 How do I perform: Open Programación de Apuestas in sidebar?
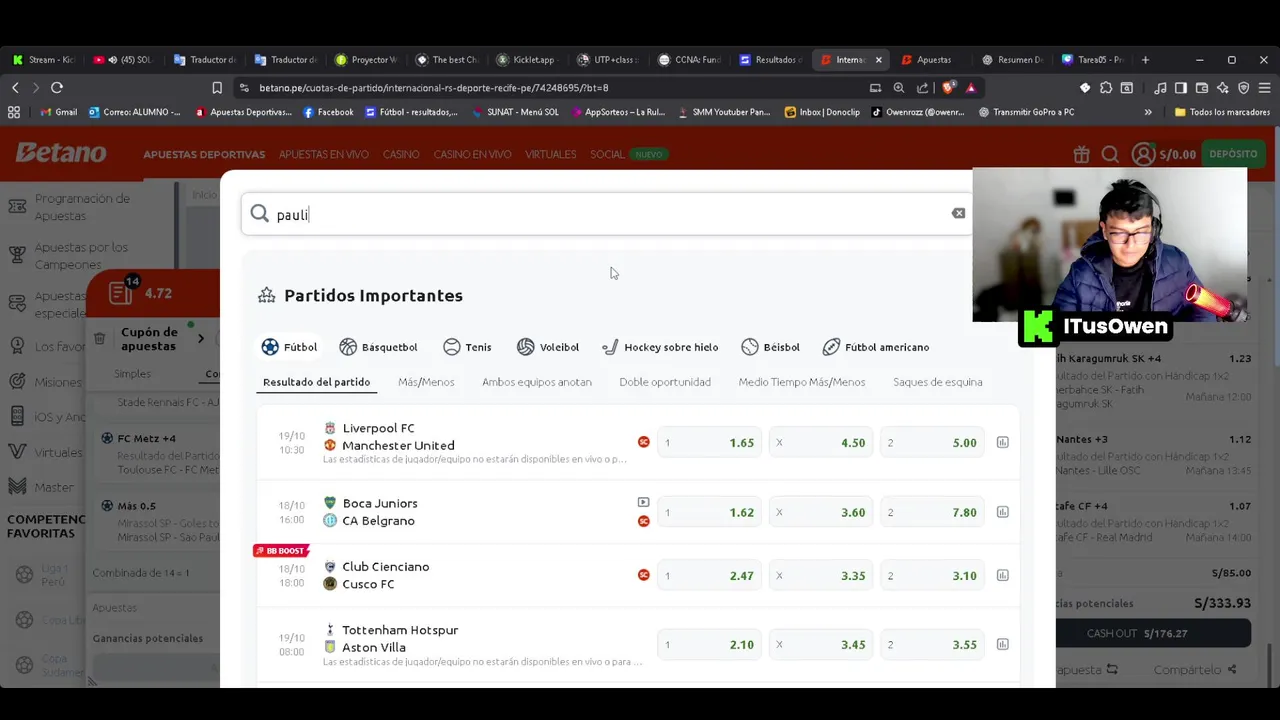pos(82,206)
